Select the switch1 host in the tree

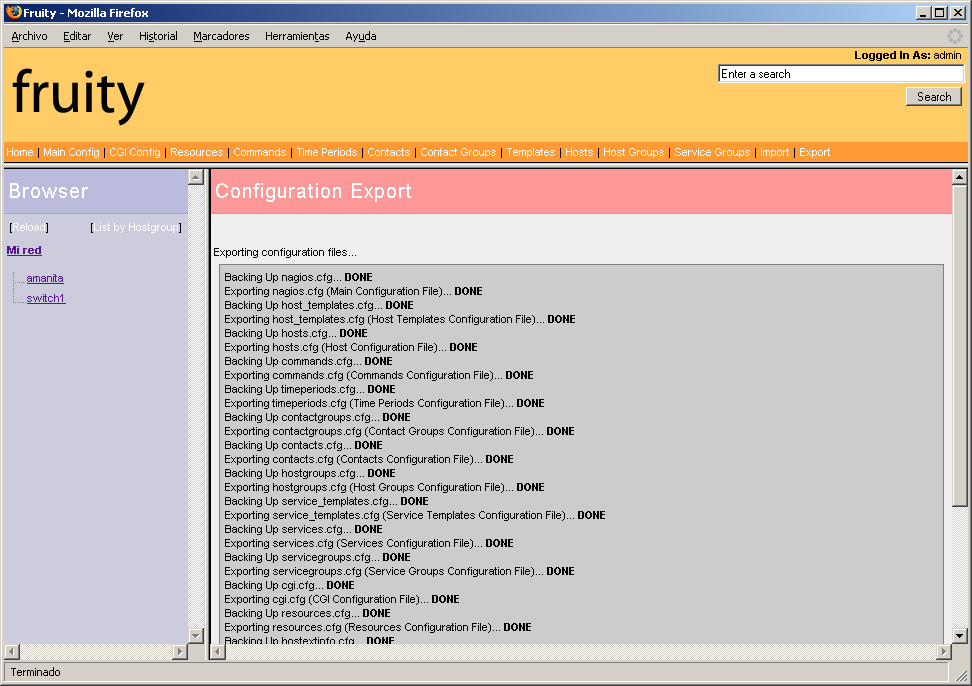(46, 298)
